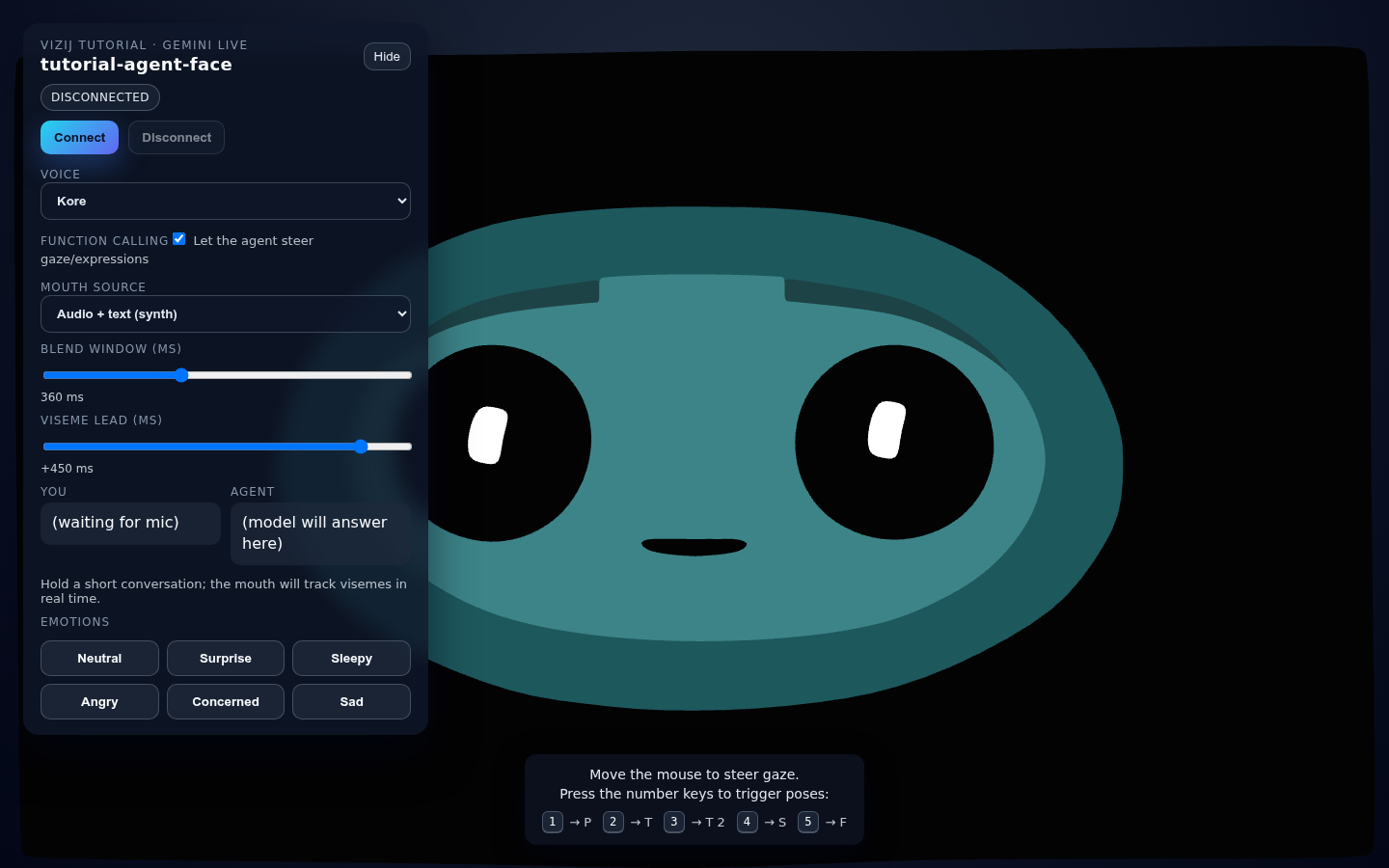1389x868 pixels.
Task: Expand the Mouth Source dropdown
Action: (x=226, y=314)
